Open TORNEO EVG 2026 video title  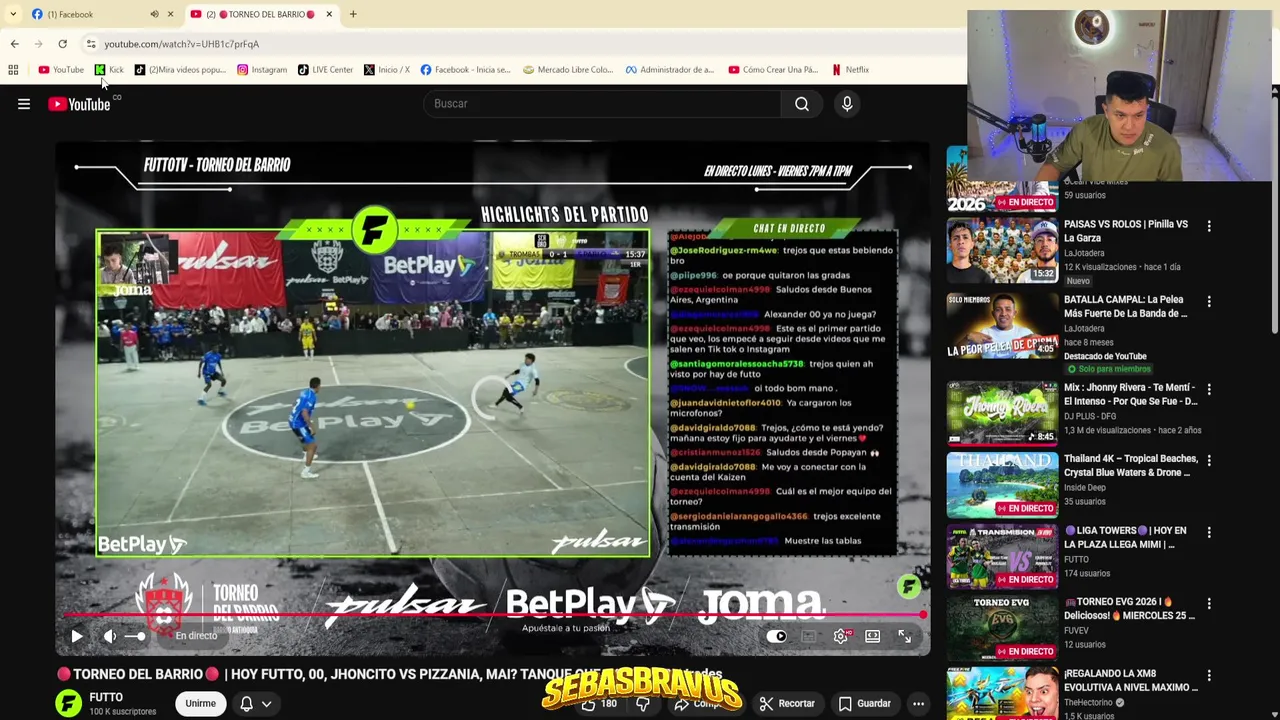[1130, 609]
